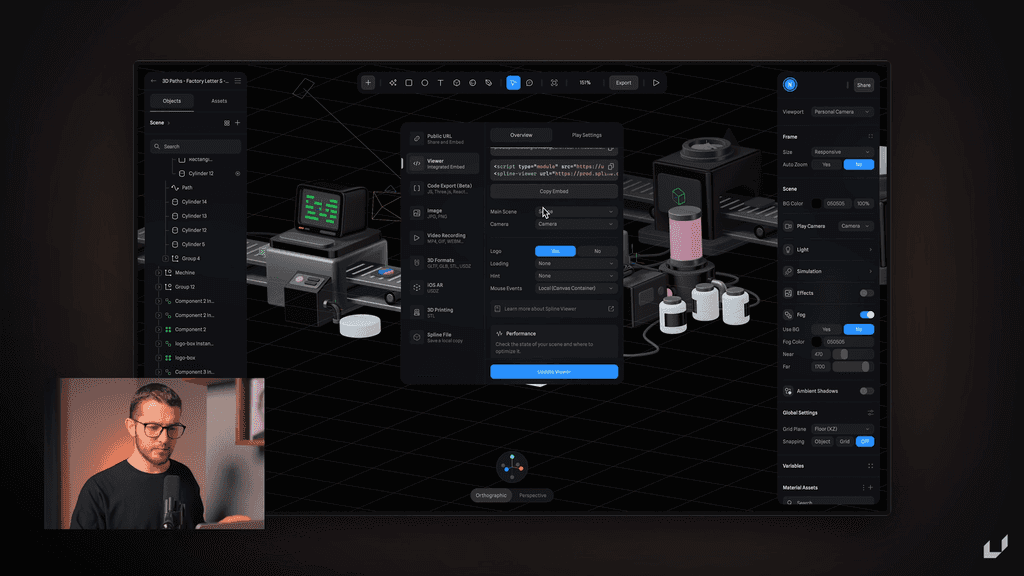
Task: Disable the Fog toggle
Action: [x=867, y=315]
